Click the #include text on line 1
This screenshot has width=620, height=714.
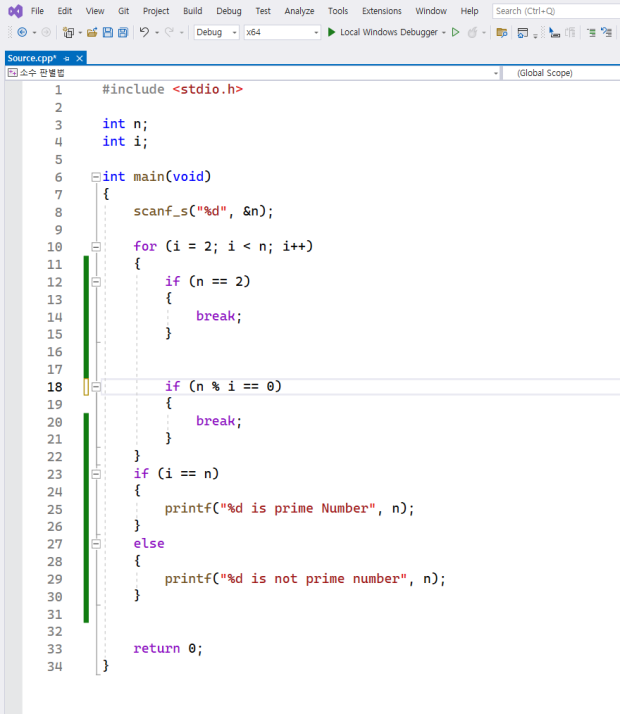coord(133,89)
